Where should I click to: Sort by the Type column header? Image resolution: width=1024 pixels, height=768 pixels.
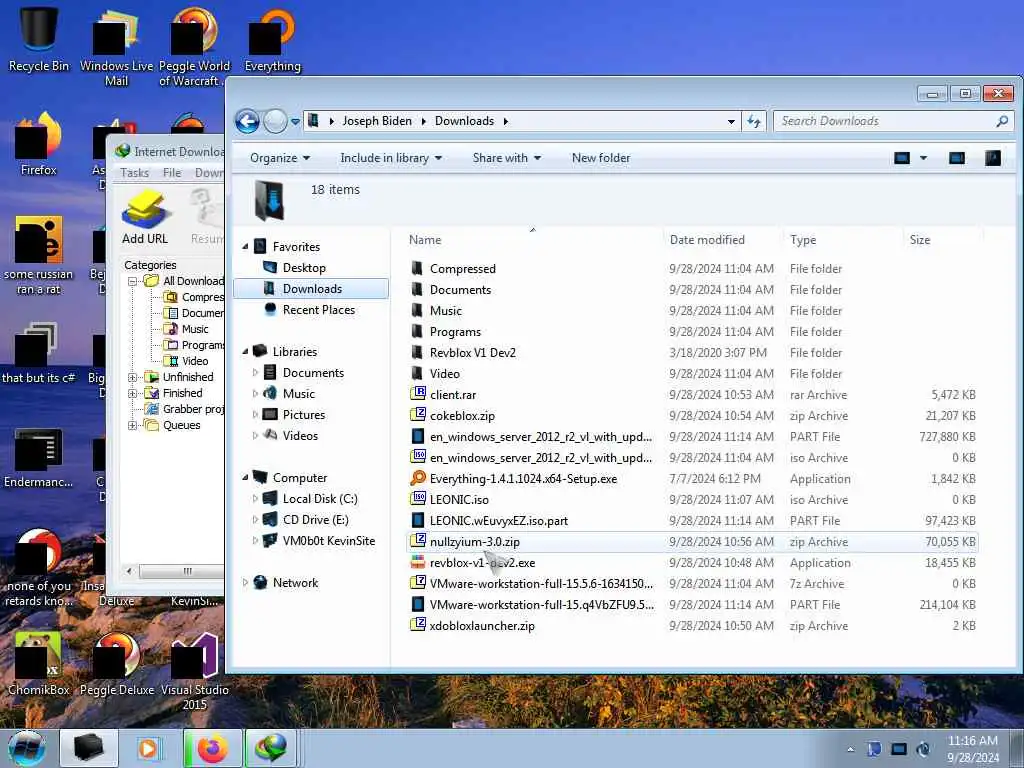842,240
